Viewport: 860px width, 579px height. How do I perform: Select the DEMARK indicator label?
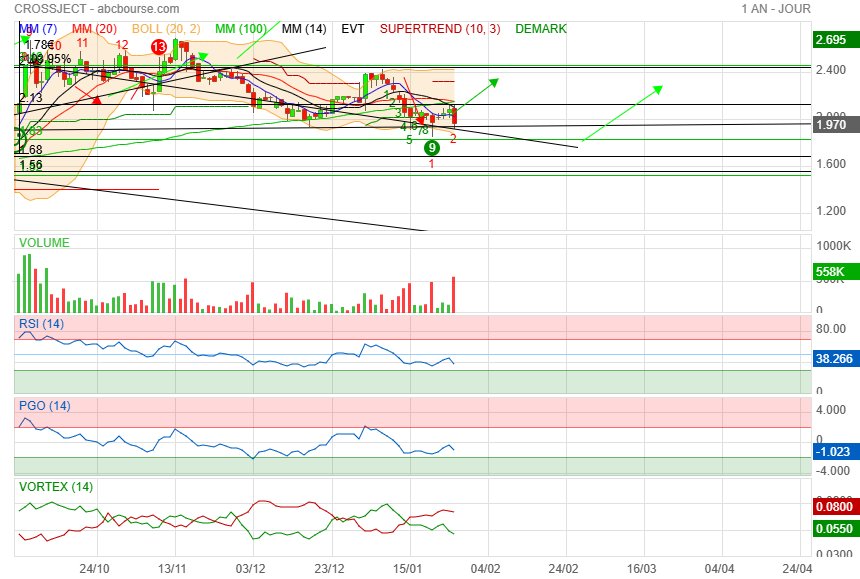541,29
